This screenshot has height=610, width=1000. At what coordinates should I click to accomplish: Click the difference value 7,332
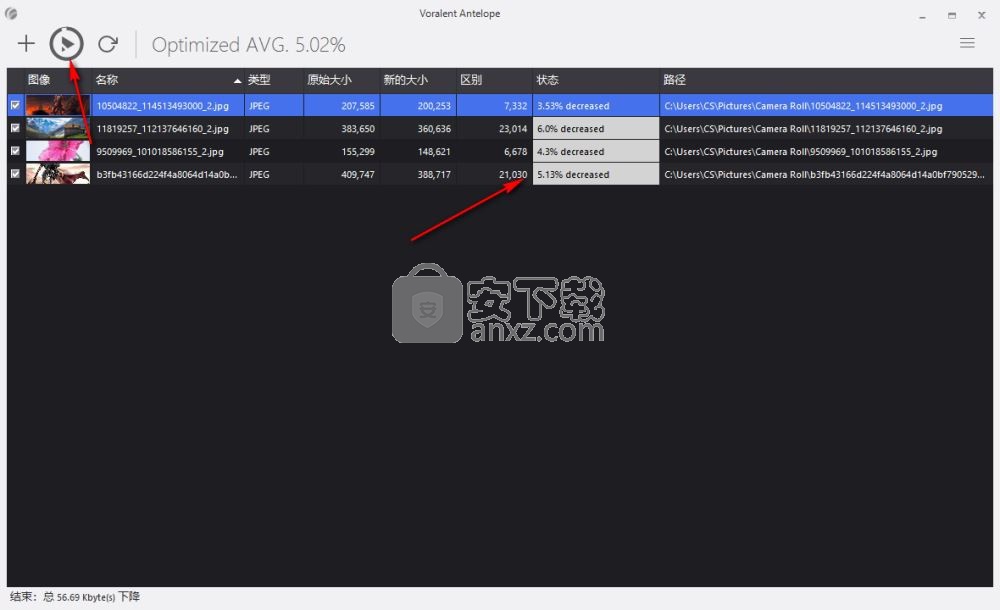point(515,106)
